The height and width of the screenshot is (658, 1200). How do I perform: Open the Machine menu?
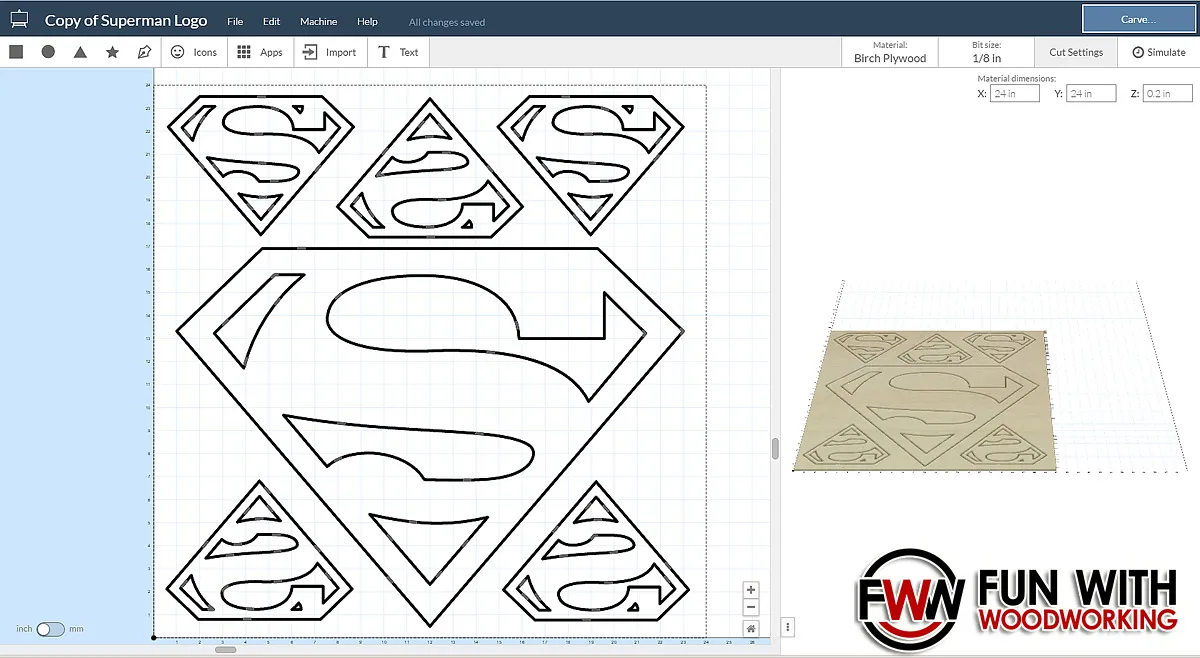(x=318, y=21)
